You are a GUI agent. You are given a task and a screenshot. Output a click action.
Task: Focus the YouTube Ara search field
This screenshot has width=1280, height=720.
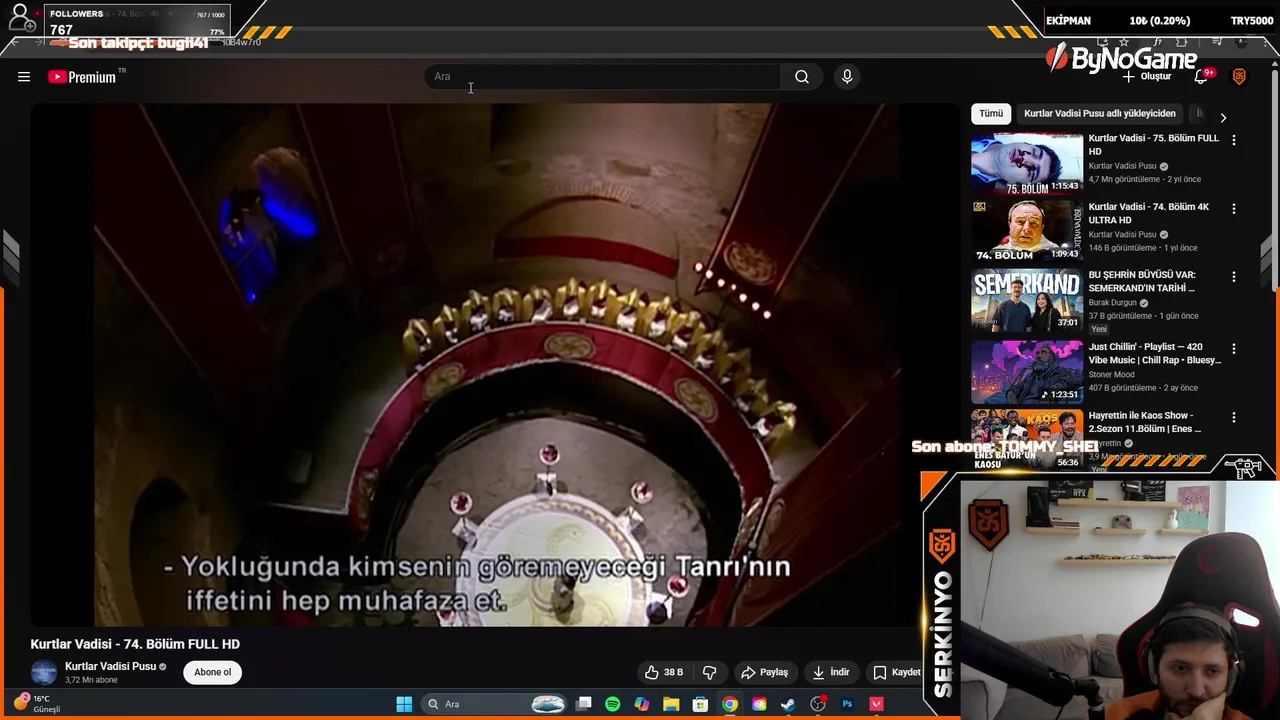click(603, 77)
